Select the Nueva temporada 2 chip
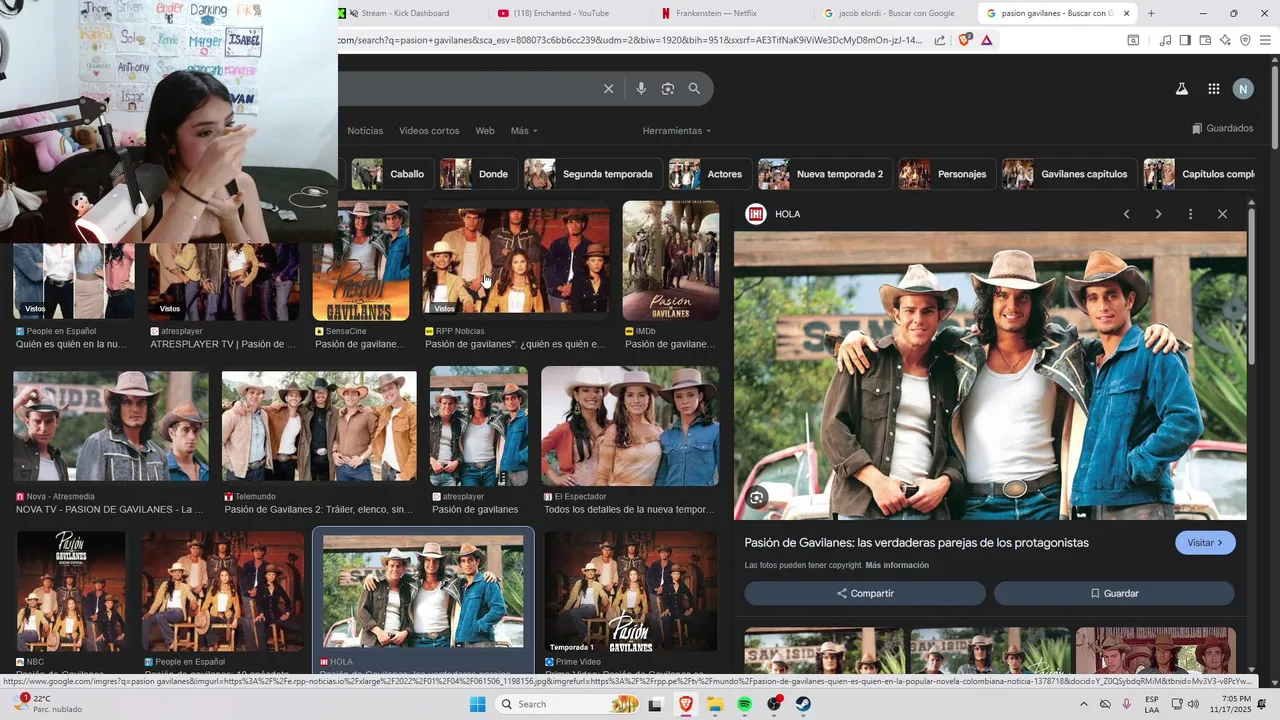Viewport: 1280px width, 720px height. click(x=824, y=174)
